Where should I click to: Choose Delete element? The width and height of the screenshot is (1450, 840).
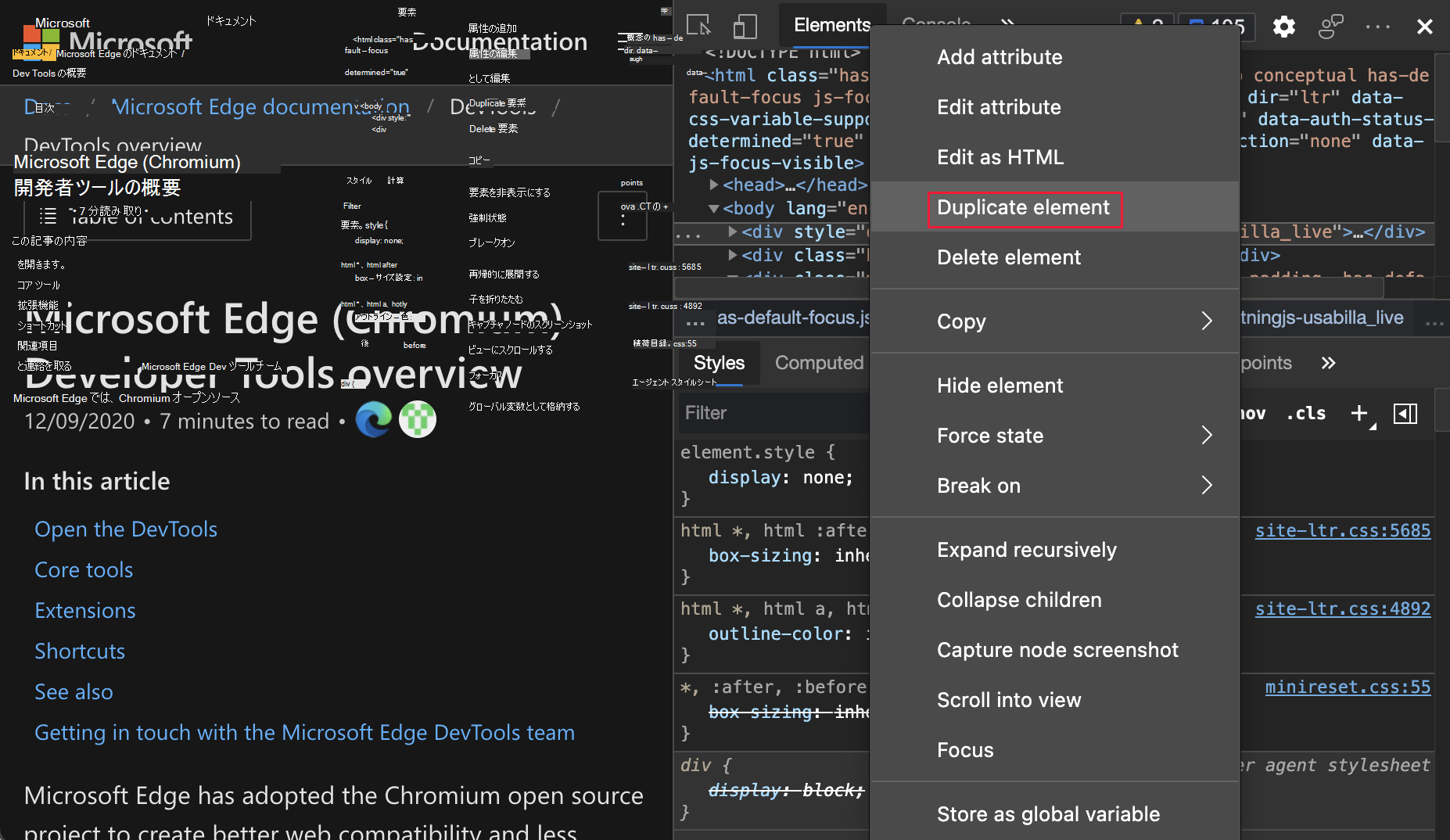pos(1054,257)
